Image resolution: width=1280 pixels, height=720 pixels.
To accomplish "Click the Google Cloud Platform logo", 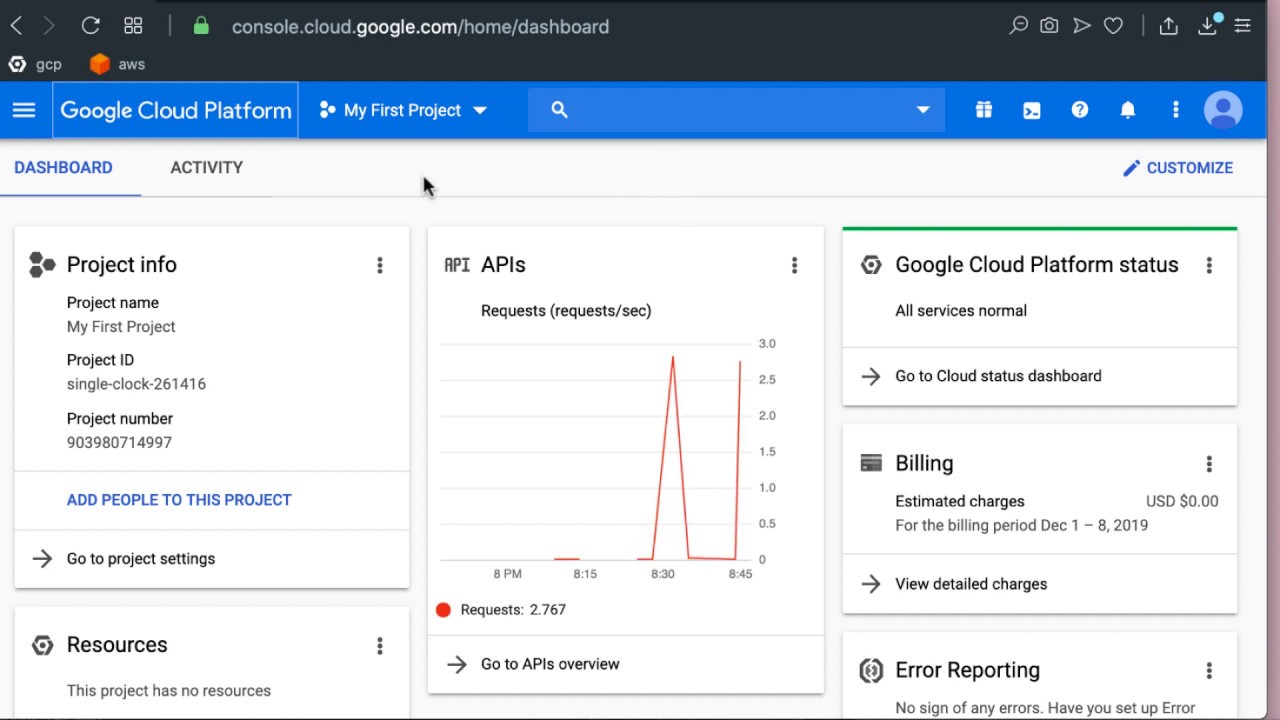I will click(x=176, y=110).
